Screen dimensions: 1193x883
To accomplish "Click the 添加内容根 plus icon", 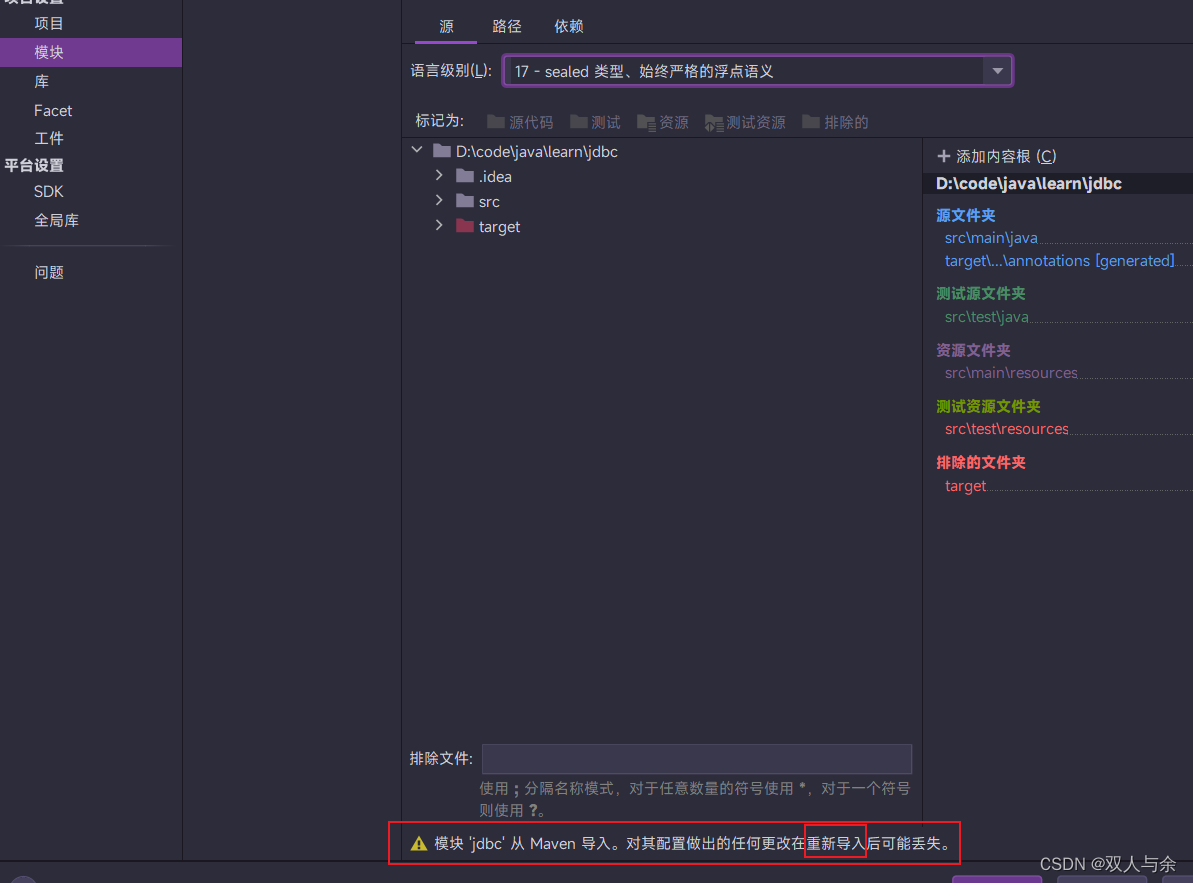I will click(942, 156).
